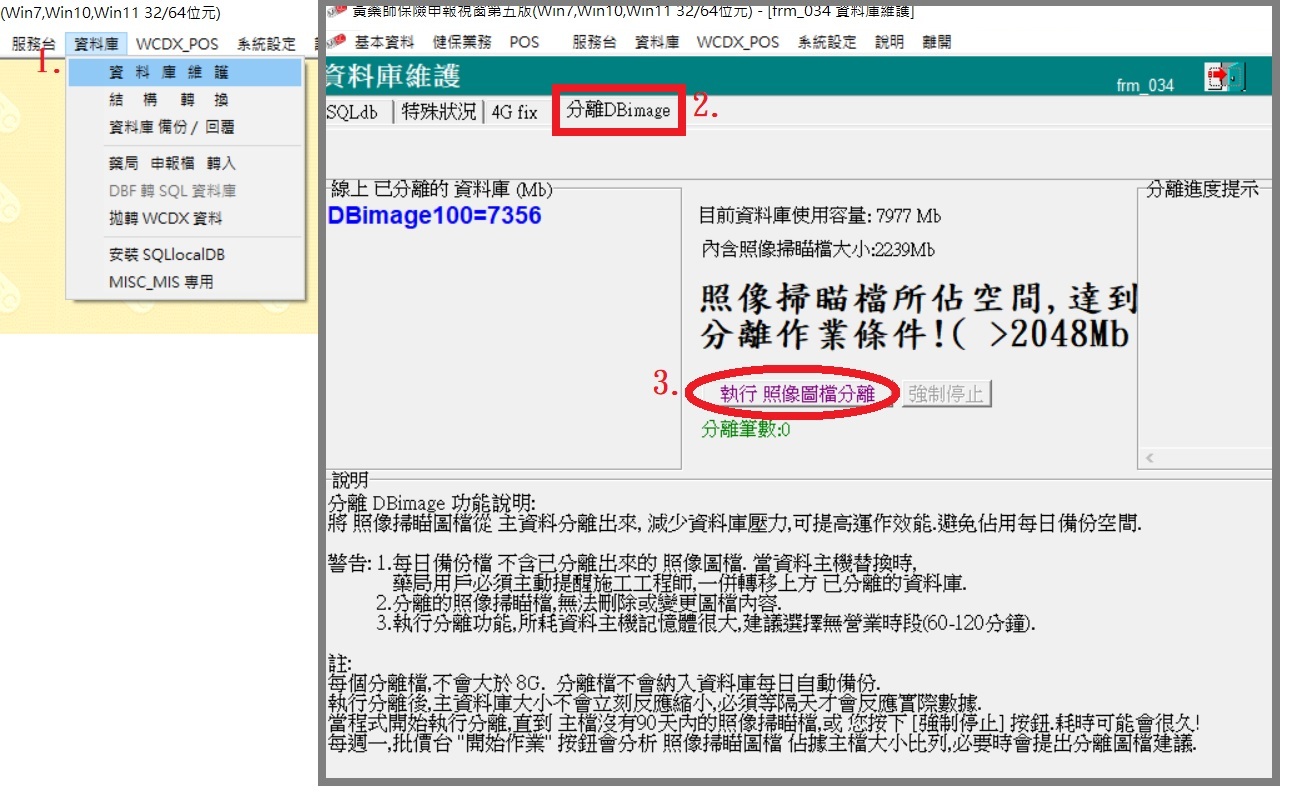The image size is (1295, 801).
Task: Open 資料庫 menu in frm_034 window
Action: click(x=657, y=42)
